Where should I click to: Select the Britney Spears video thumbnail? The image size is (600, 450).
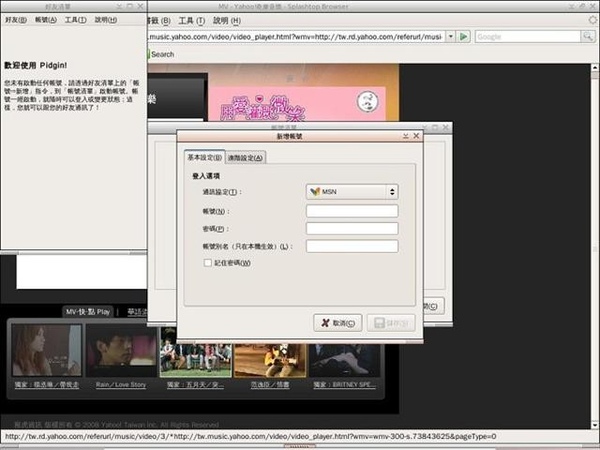point(345,360)
